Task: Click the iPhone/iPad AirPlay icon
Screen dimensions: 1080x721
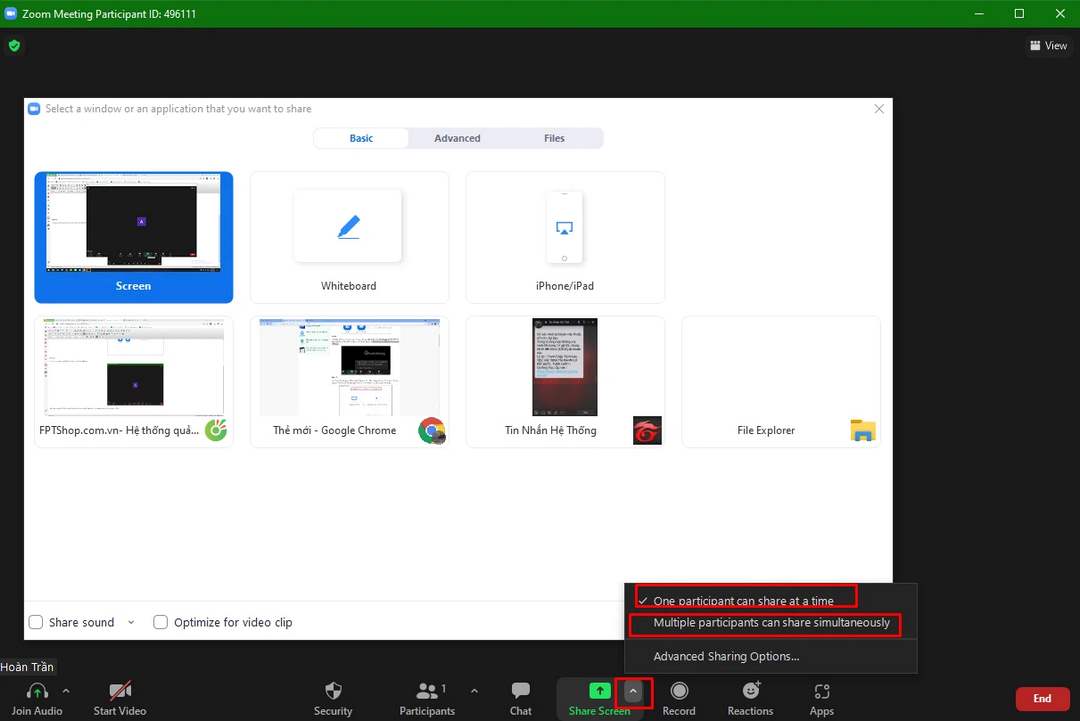Action: (x=564, y=227)
